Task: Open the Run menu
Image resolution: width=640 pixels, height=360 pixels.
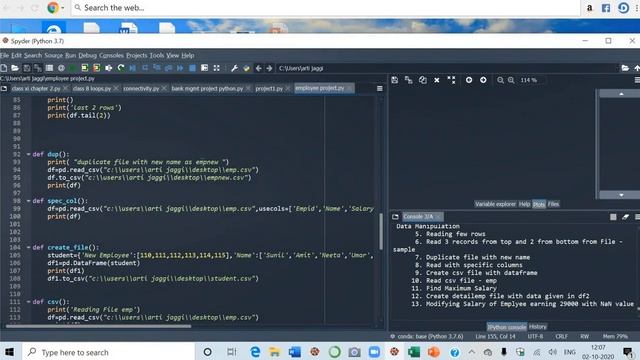Action: 71,55
